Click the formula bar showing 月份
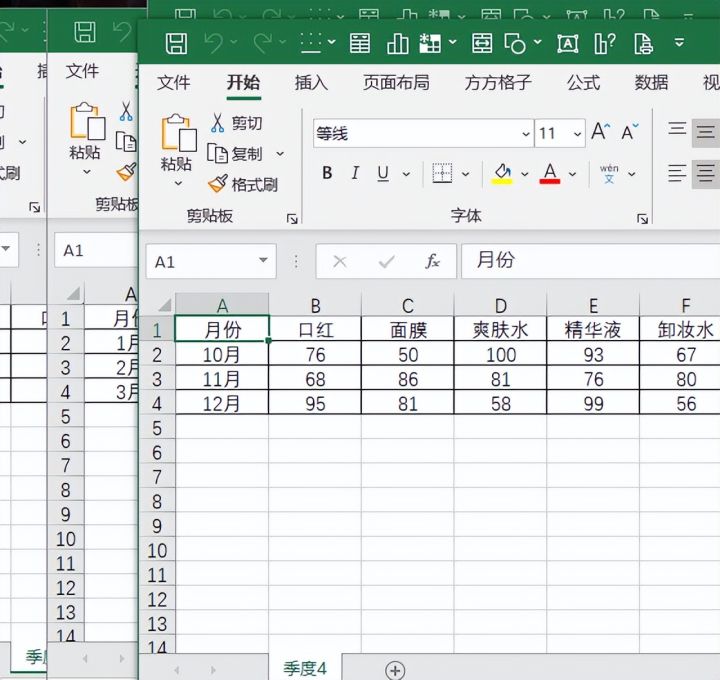Image resolution: width=720 pixels, height=680 pixels. pyautogui.click(x=591, y=261)
